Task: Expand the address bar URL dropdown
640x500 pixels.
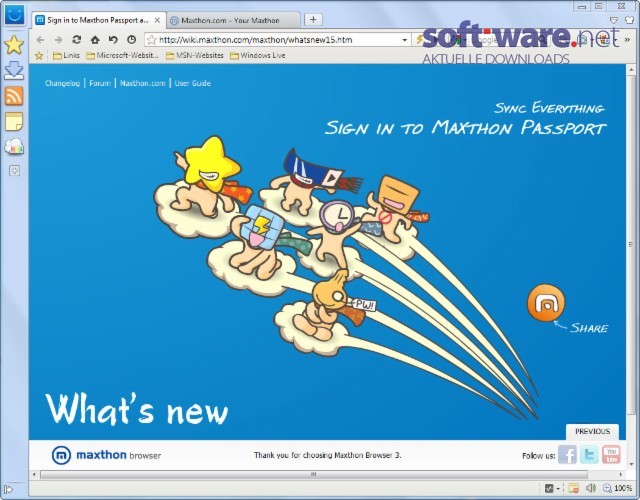Action: click(x=404, y=40)
